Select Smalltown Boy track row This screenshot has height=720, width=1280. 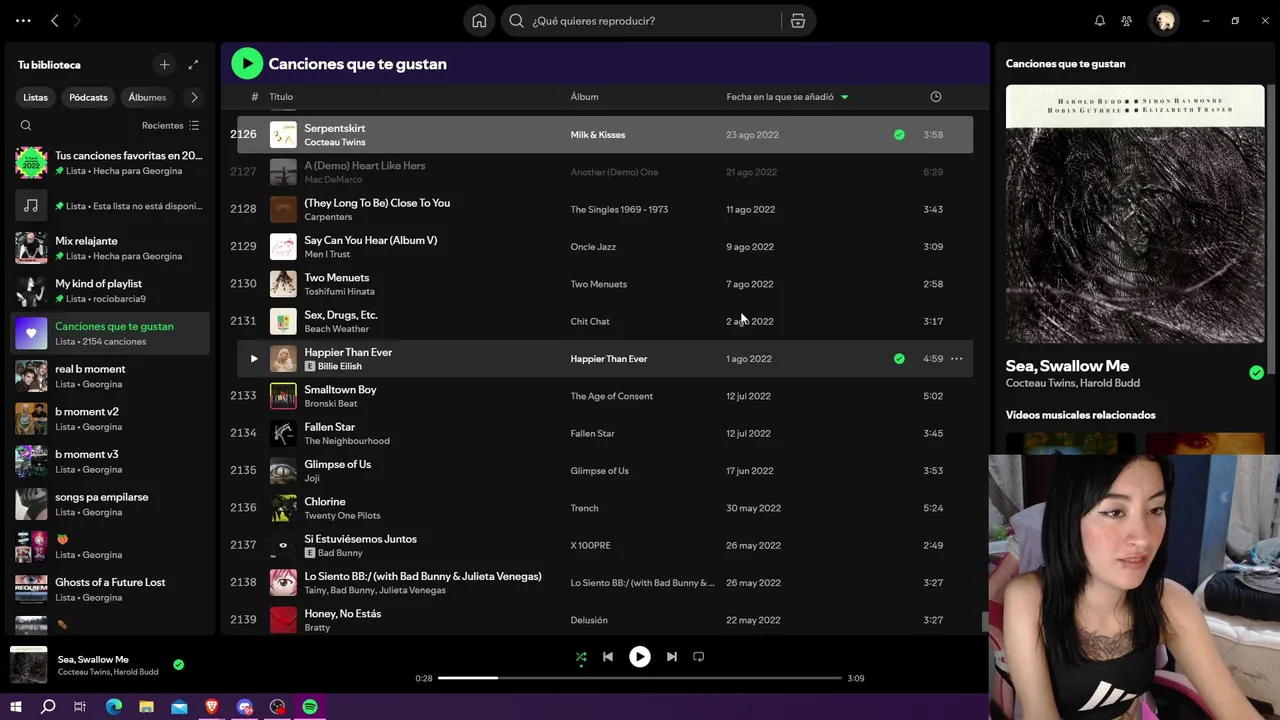tap(604, 396)
